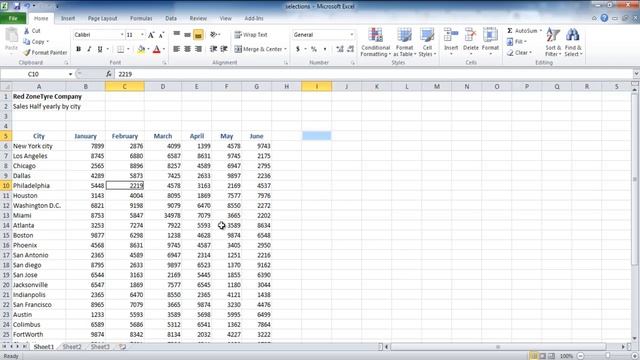
Task: Toggle Middle Align vertical alignment
Action: pos(187,35)
